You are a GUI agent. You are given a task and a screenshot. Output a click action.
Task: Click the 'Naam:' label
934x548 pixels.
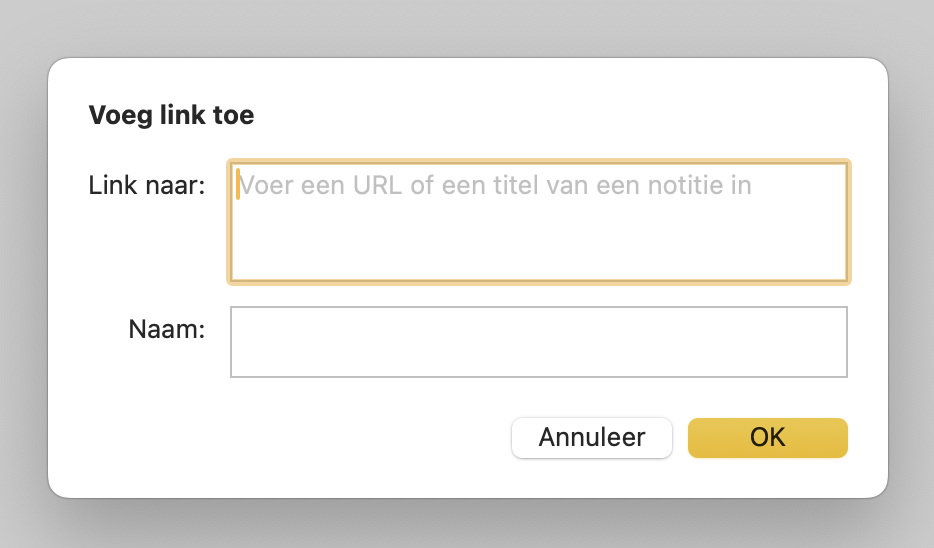click(x=167, y=329)
